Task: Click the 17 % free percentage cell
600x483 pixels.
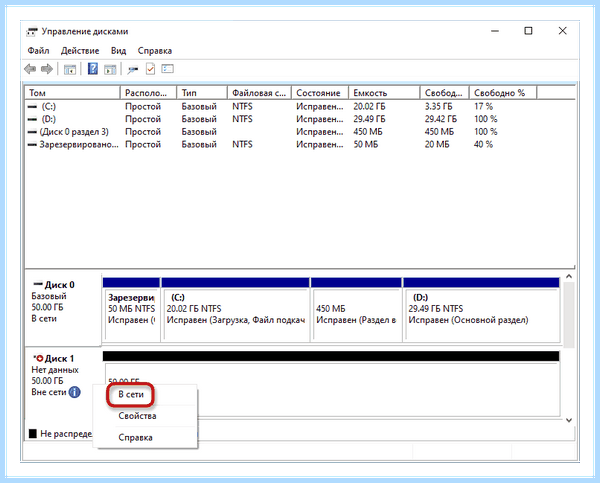Action: click(x=483, y=106)
